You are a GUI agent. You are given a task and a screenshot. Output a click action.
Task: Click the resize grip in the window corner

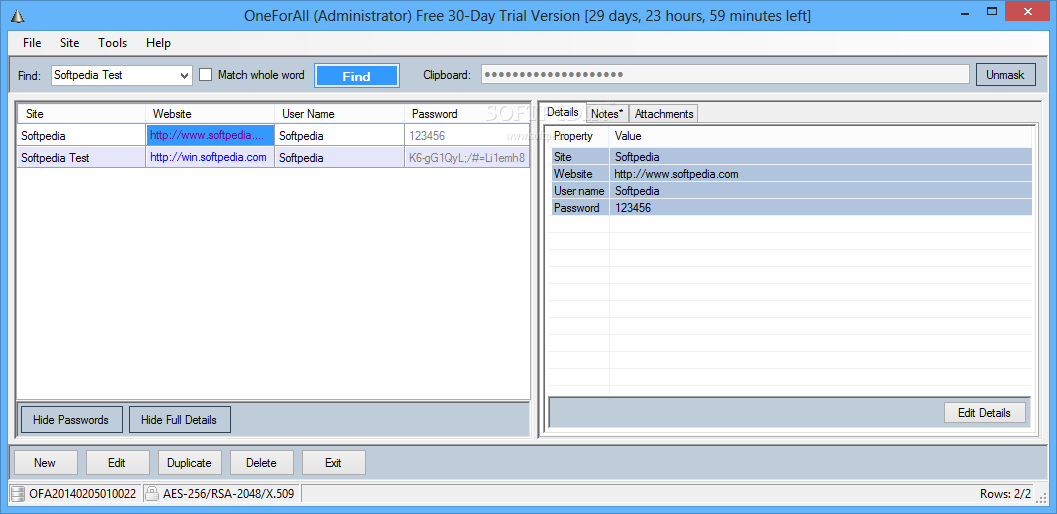1041,498
